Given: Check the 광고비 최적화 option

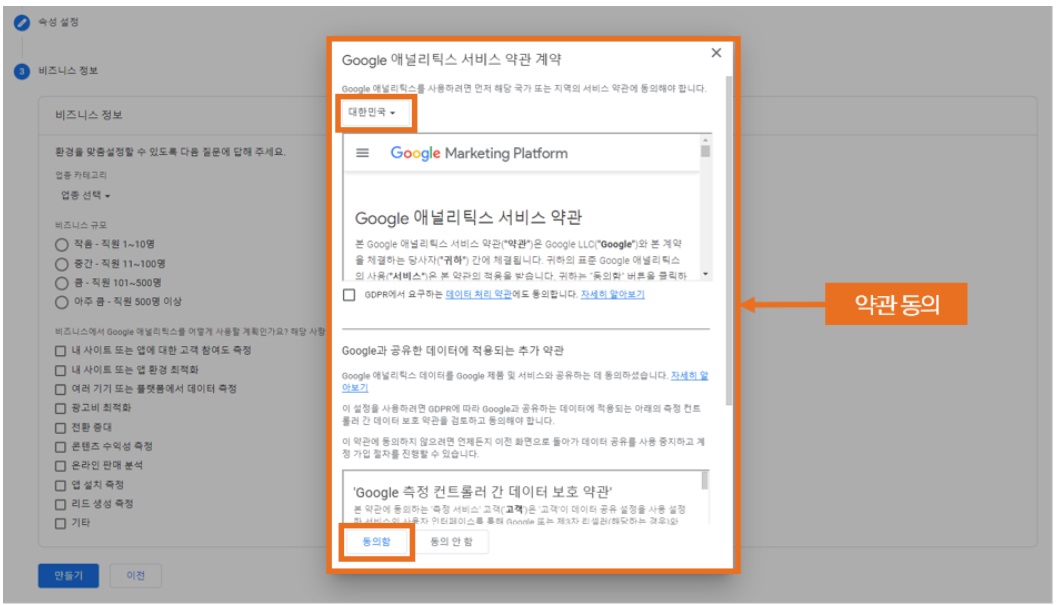Looking at the screenshot, I should click(x=61, y=408).
